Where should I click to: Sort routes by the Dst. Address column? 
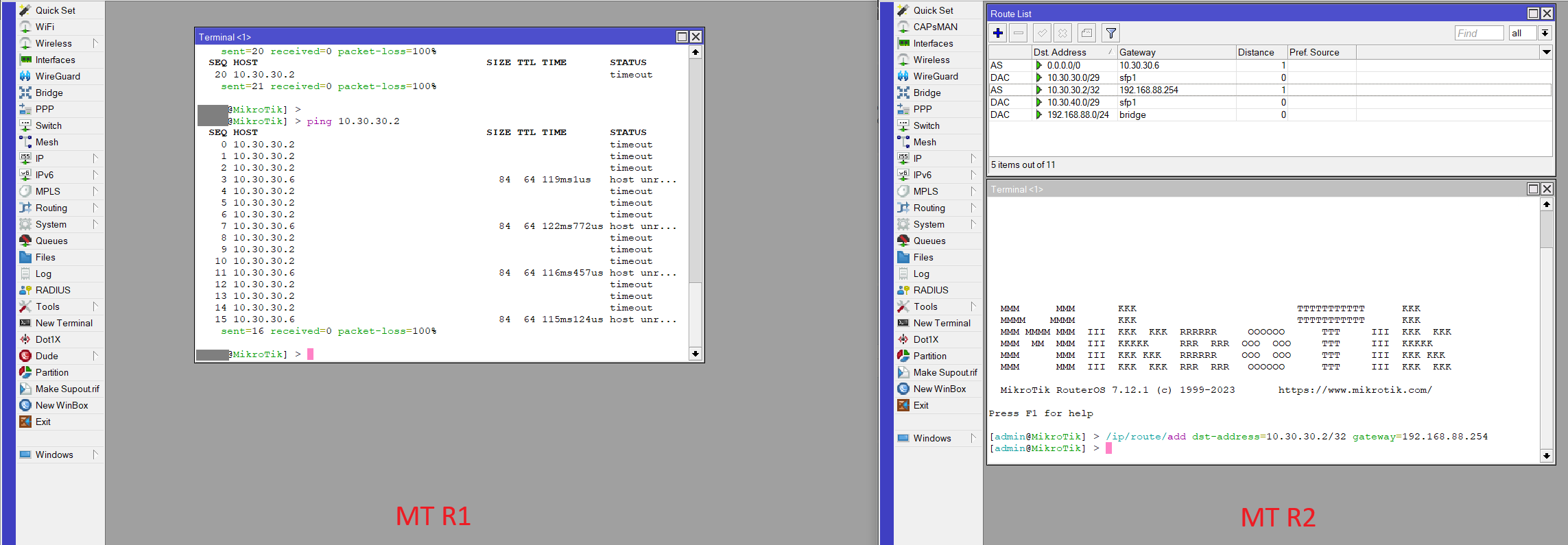1074,52
